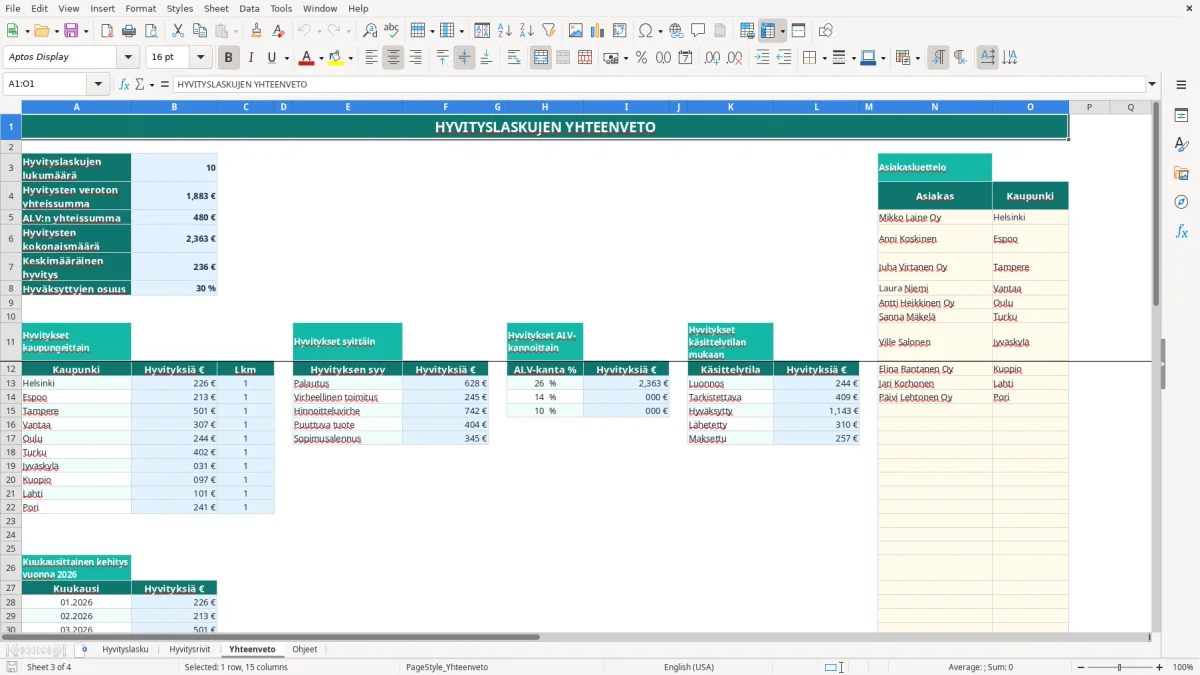Click the Undo arrow icon
1200x675 pixels.
304,31
